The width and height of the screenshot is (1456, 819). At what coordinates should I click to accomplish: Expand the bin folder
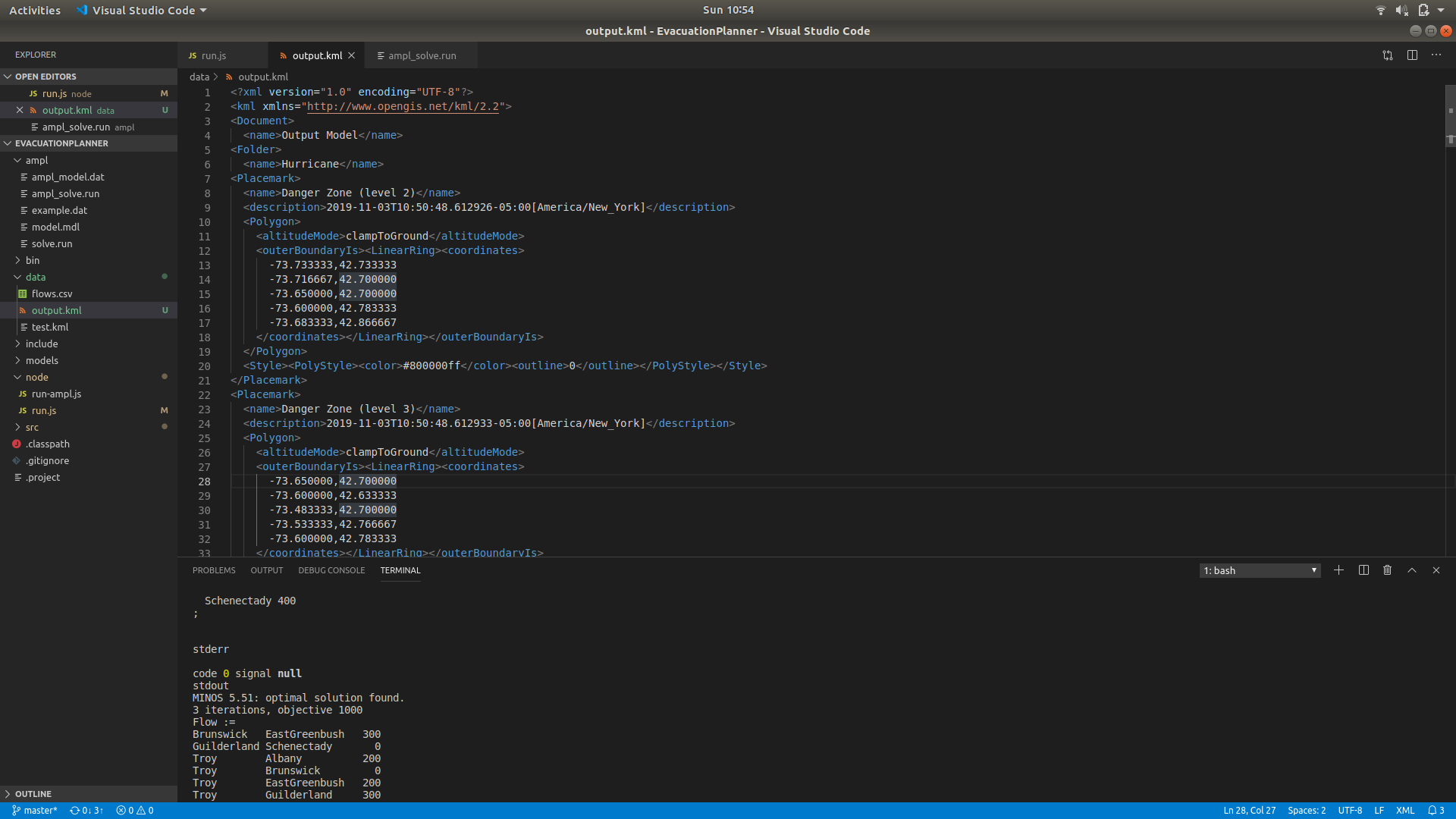coord(33,260)
